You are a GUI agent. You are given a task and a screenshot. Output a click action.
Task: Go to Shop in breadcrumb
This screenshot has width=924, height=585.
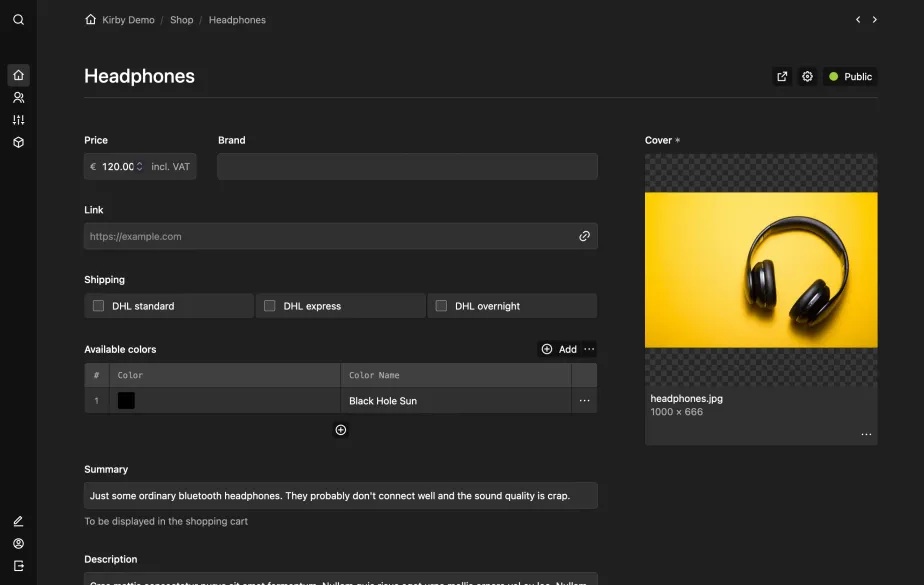182,20
